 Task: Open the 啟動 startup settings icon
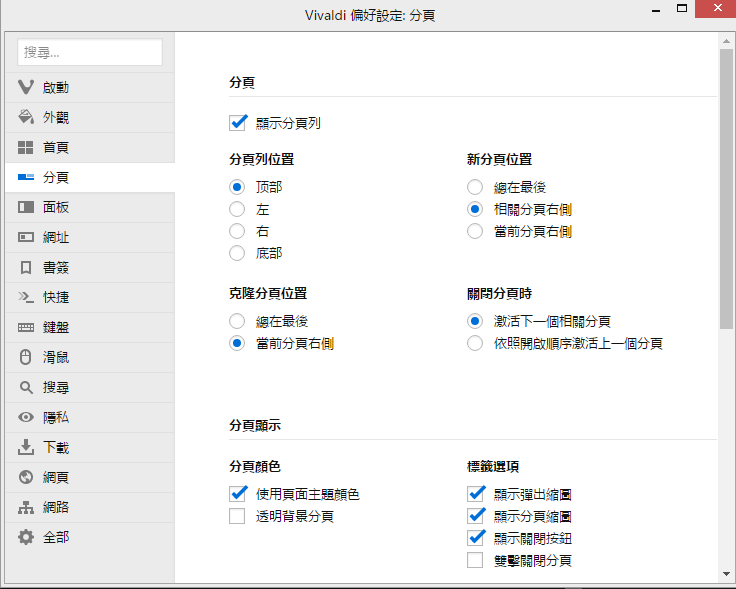click(x=26, y=87)
